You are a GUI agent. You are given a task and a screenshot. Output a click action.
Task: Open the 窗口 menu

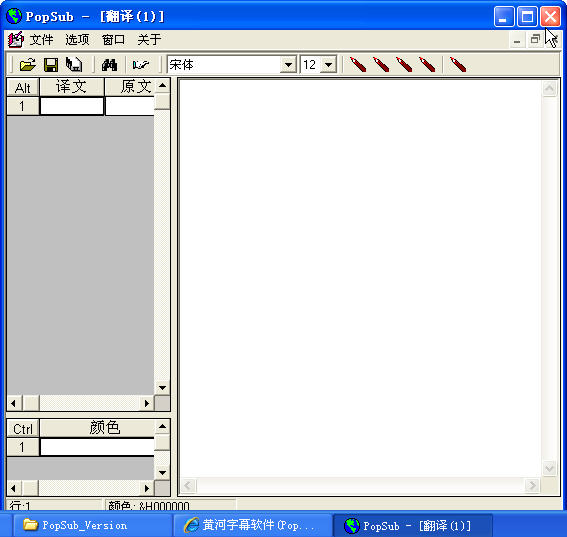click(113, 39)
